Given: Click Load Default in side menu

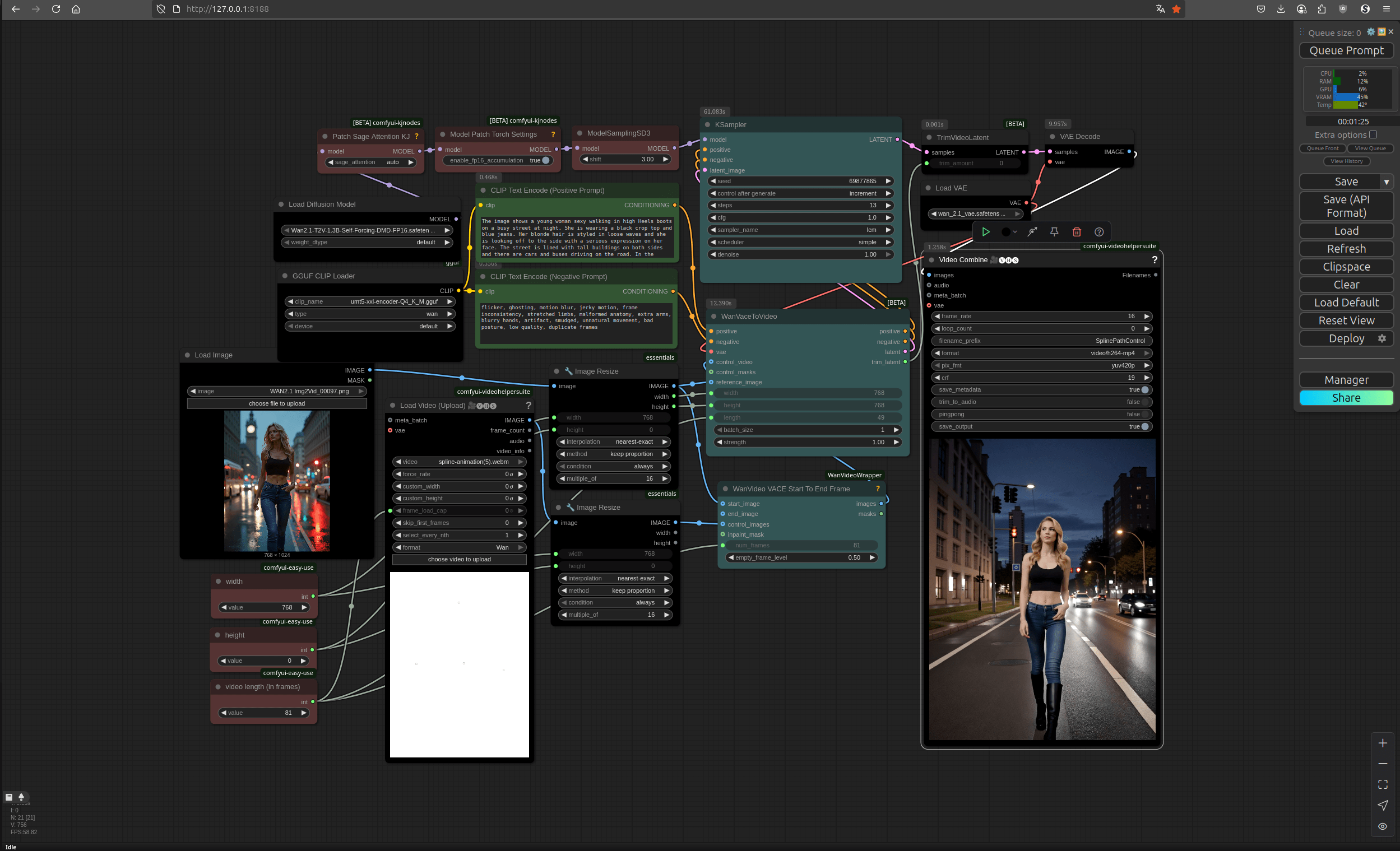Looking at the screenshot, I should (1346, 302).
